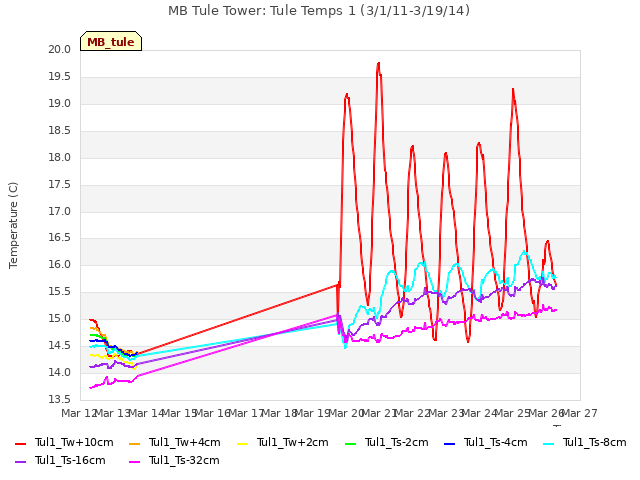Click the Mar 27 x-axis label
This screenshot has width=640, height=480.
(x=580, y=413)
